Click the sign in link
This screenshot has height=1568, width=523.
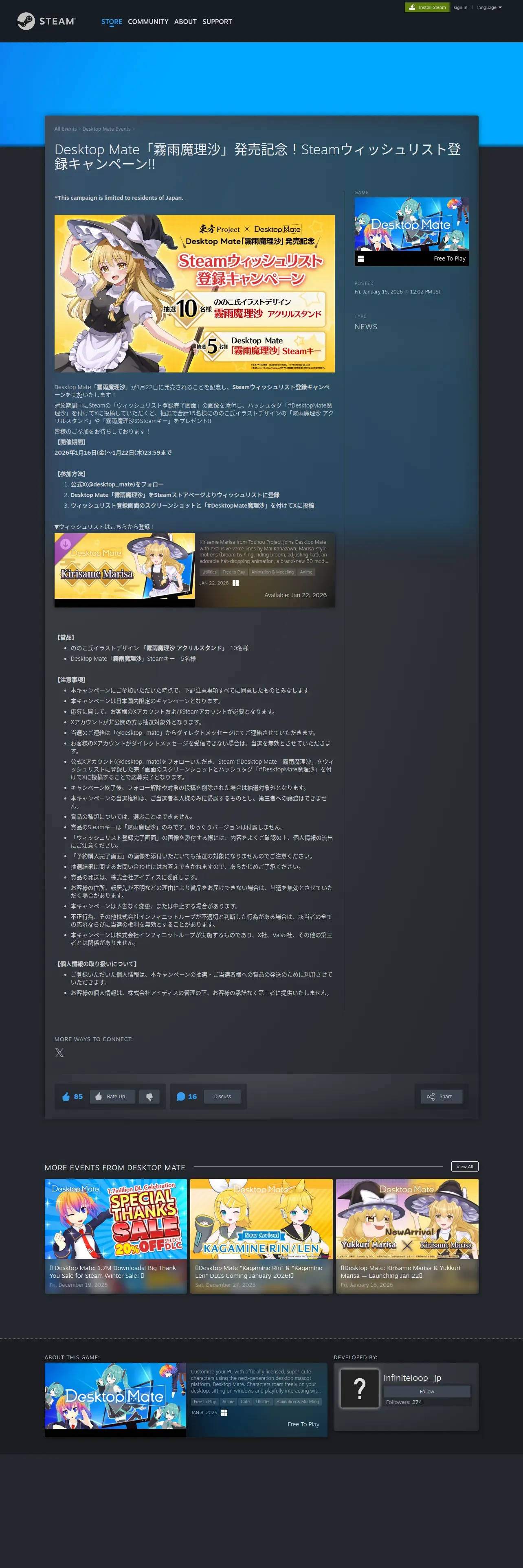point(460,7)
